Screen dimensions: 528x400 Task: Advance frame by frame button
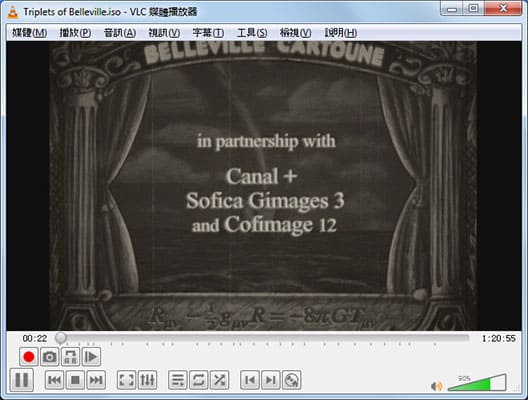[91, 357]
